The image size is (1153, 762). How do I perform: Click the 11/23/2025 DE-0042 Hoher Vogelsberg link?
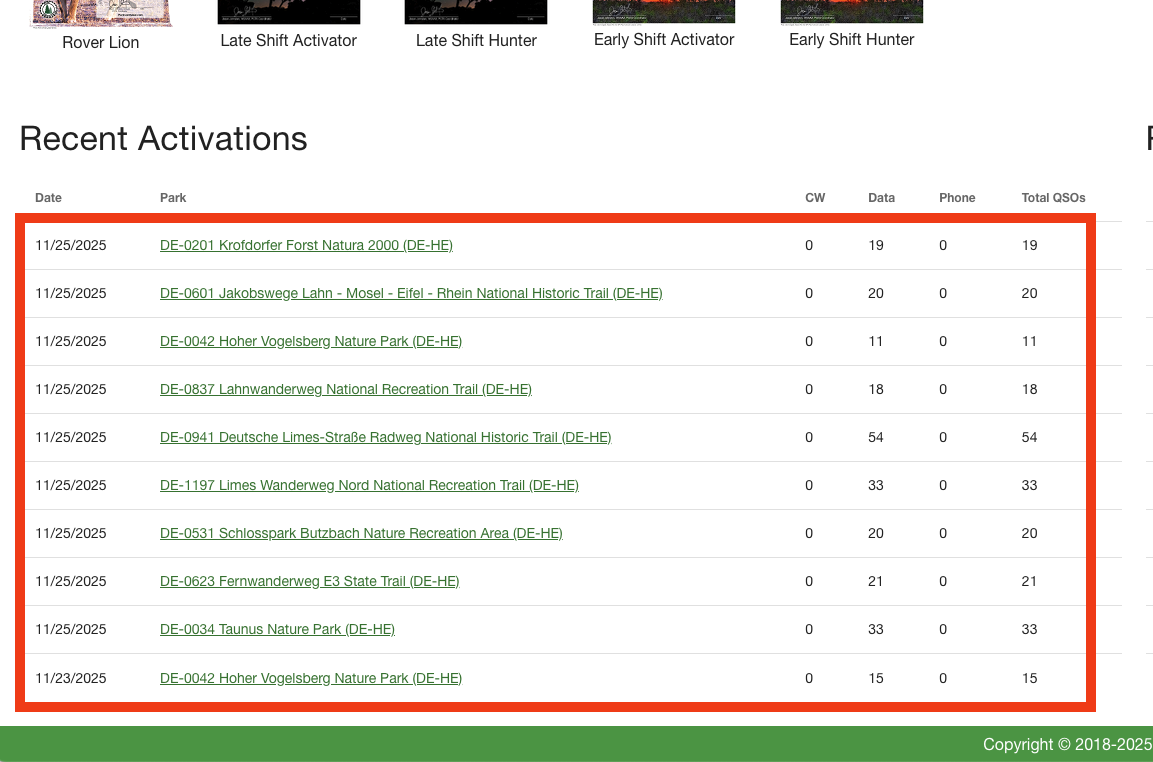pyautogui.click(x=311, y=678)
